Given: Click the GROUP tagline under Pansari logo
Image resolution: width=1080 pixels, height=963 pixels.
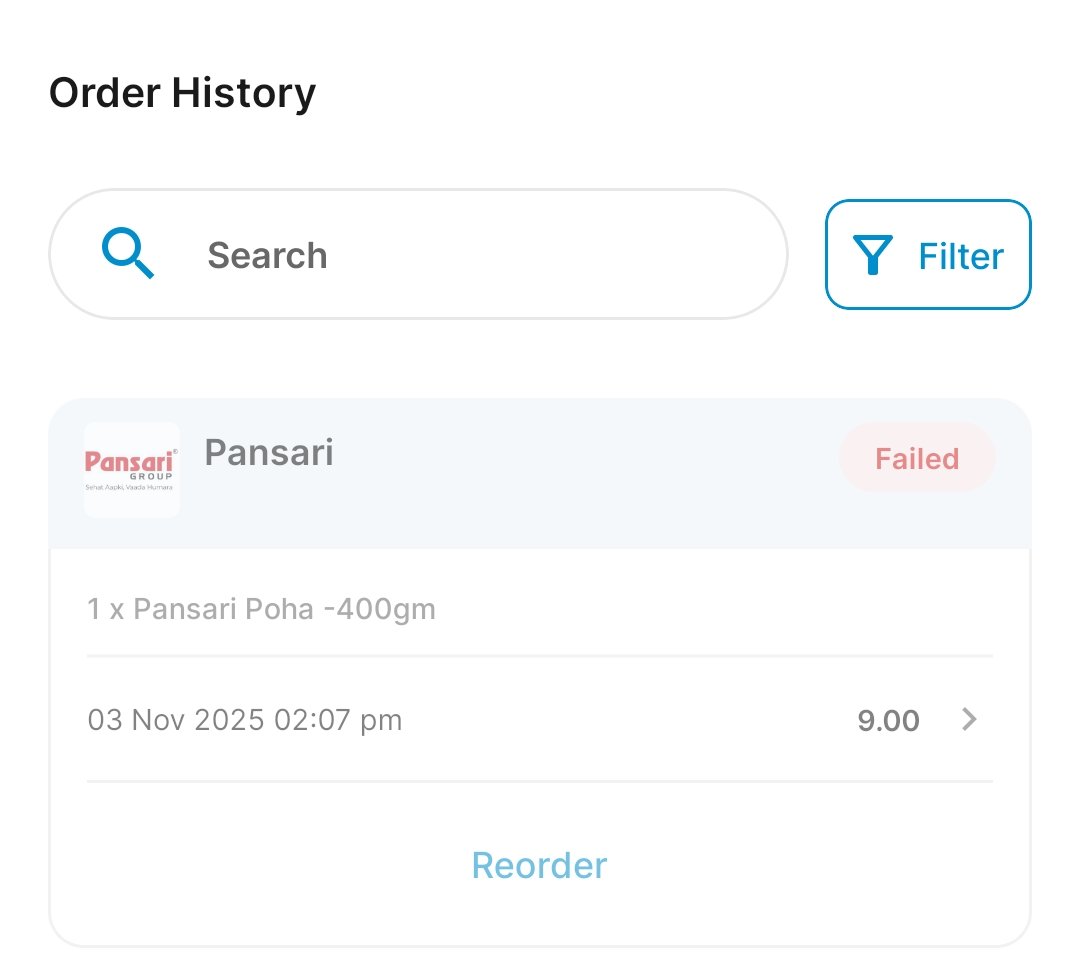Looking at the screenshot, I should click(x=157, y=477).
